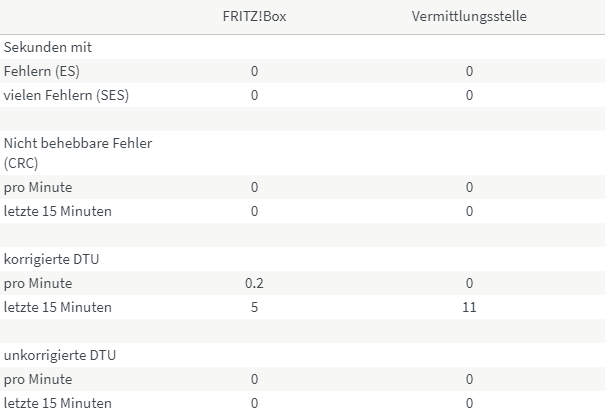The width and height of the screenshot is (605, 413).
Task: Click the Fehlern (ES) row label
Action: point(42,71)
